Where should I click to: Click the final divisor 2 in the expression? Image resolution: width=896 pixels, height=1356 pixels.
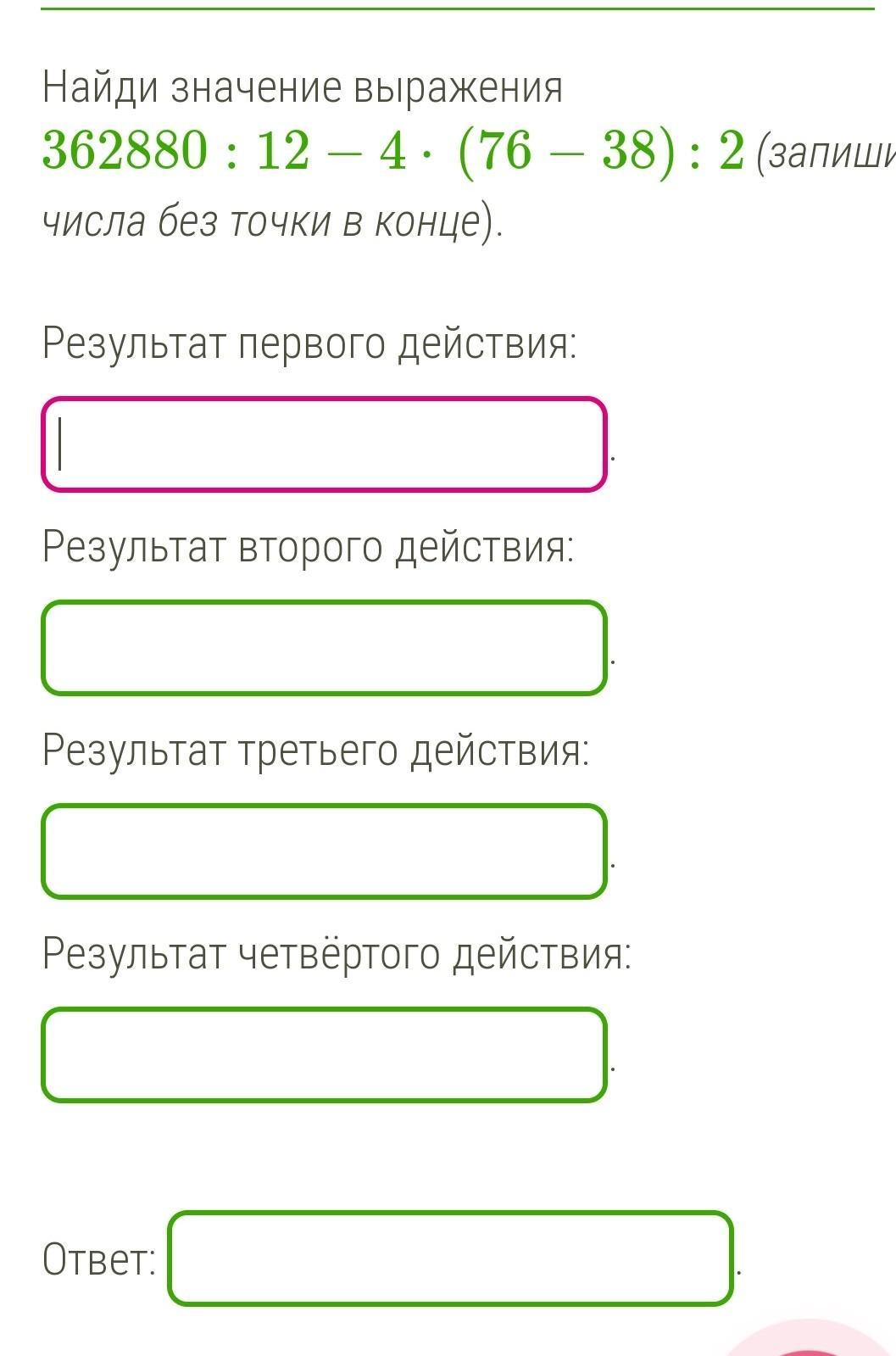[x=731, y=153]
